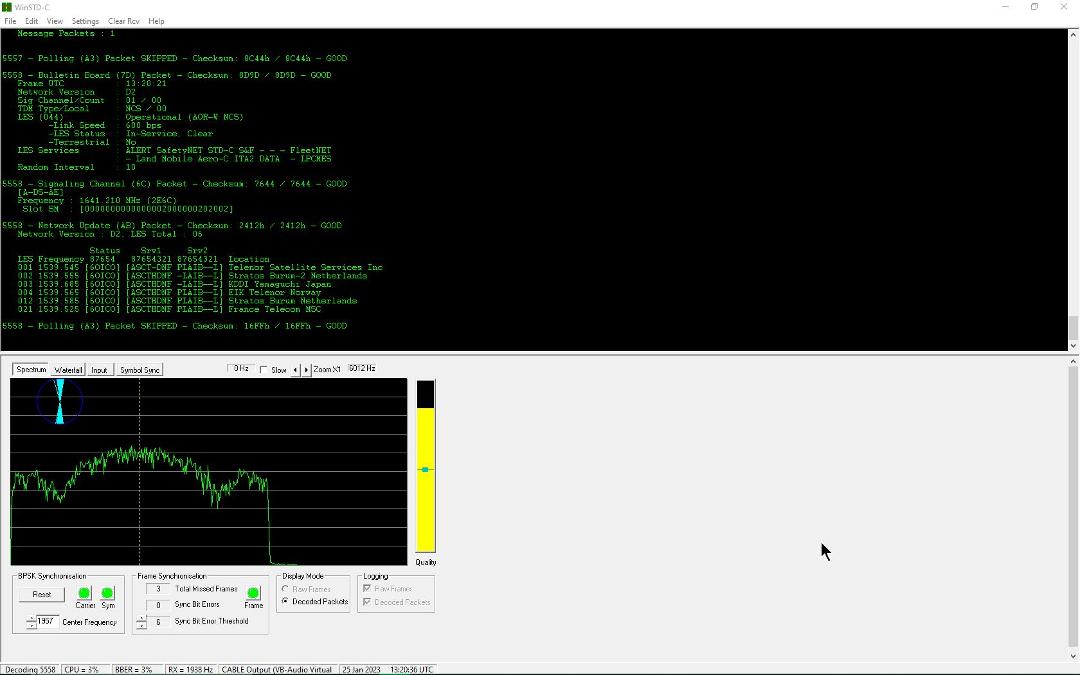Click the LES row 'KDDI Yamaguchi Japan'
Screen dimensions: 1080x675
[174, 284]
